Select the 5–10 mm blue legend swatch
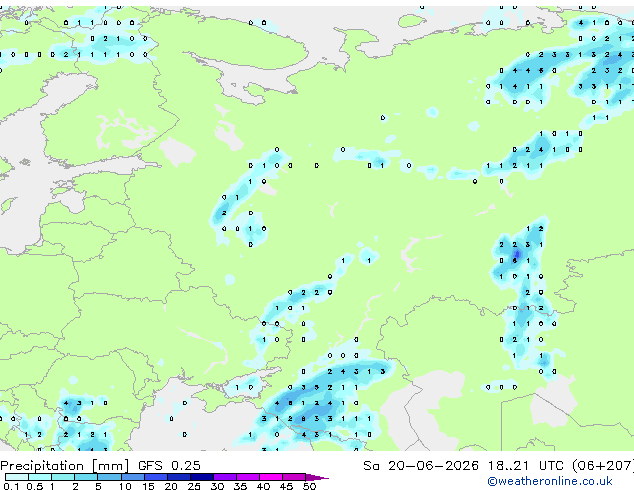634x490 pixels. pos(109,477)
